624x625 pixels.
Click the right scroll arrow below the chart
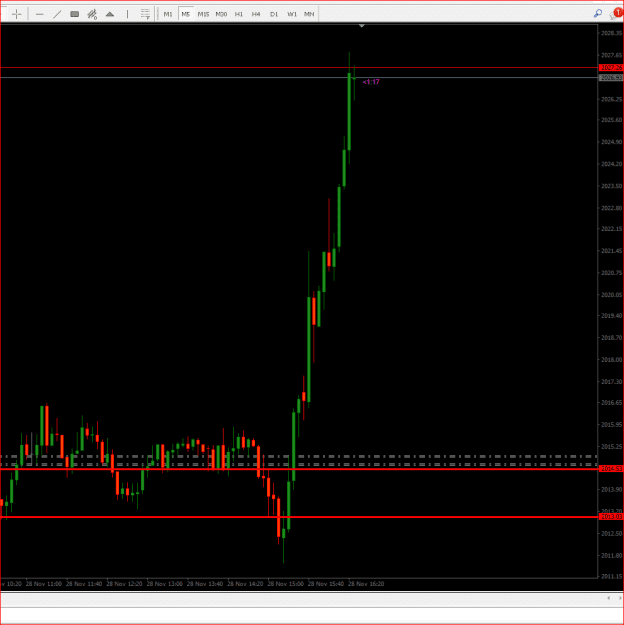pos(619,598)
